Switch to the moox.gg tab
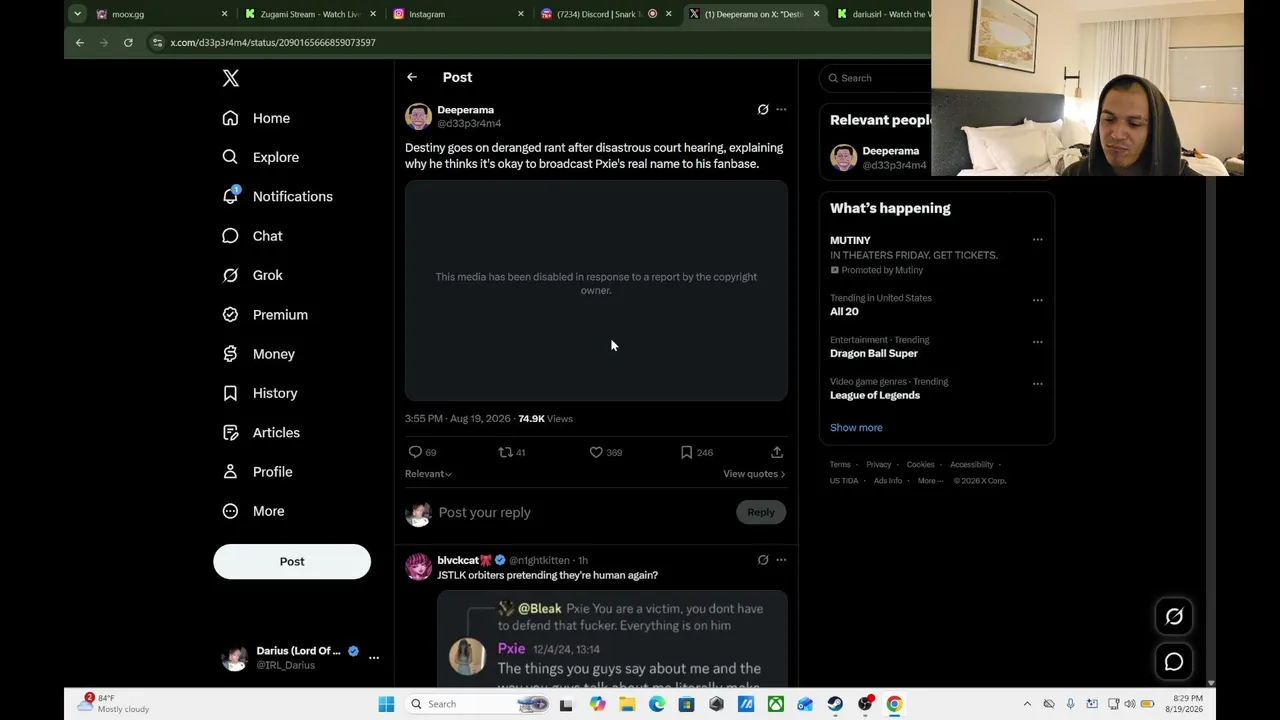The image size is (1280, 720). pos(160,14)
